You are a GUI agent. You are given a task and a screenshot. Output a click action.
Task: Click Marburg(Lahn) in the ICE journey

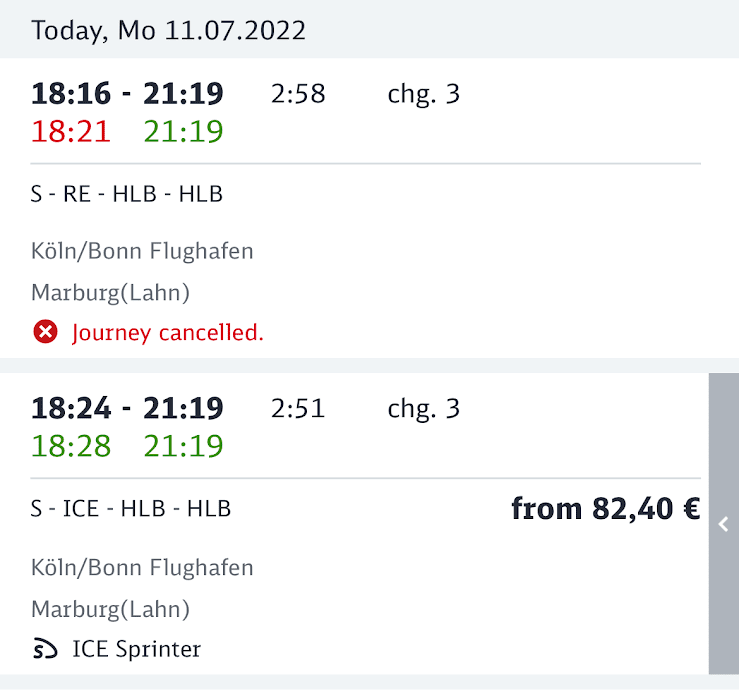click(x=110, y=609)
